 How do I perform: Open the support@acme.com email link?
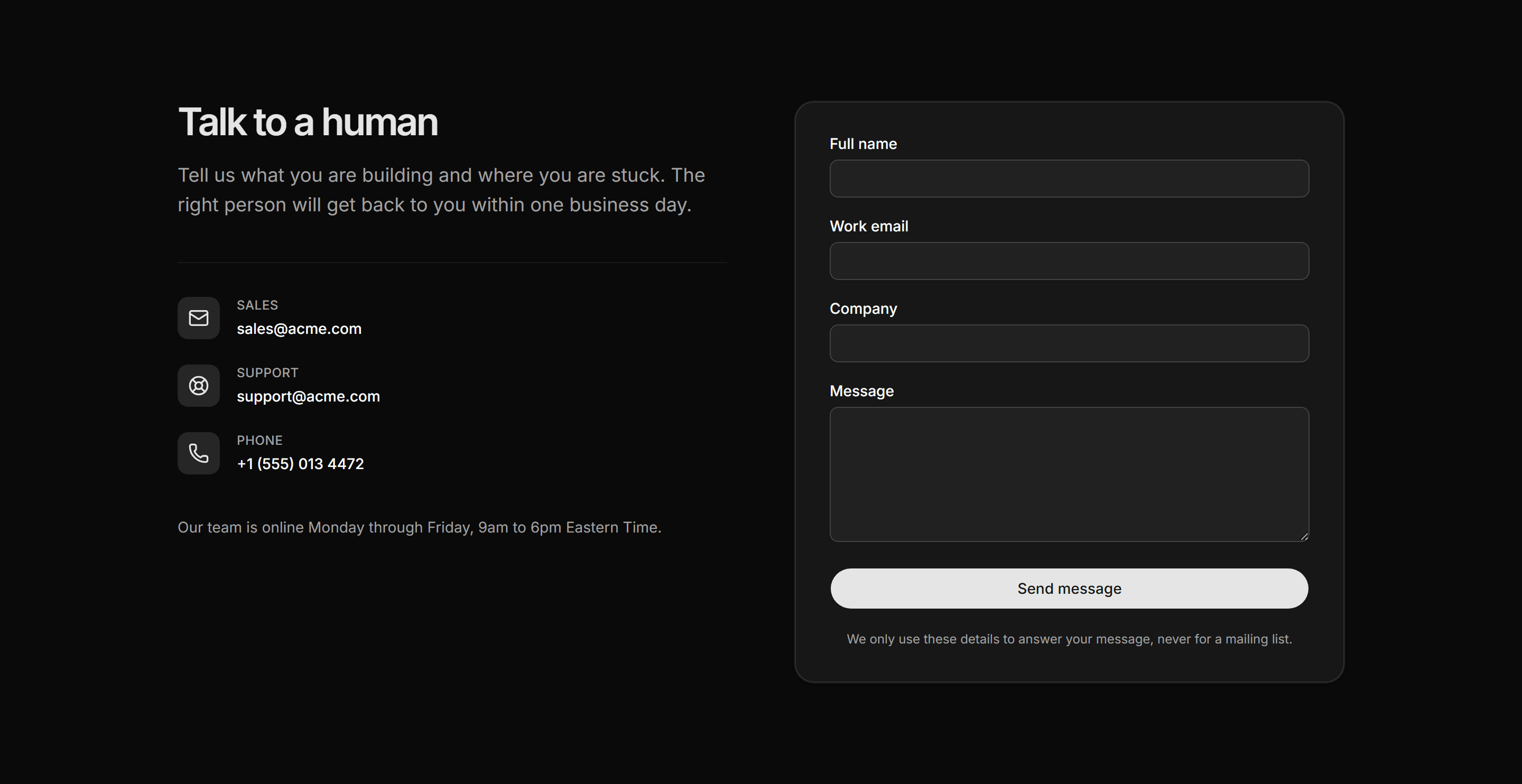[x=309, y=396]
